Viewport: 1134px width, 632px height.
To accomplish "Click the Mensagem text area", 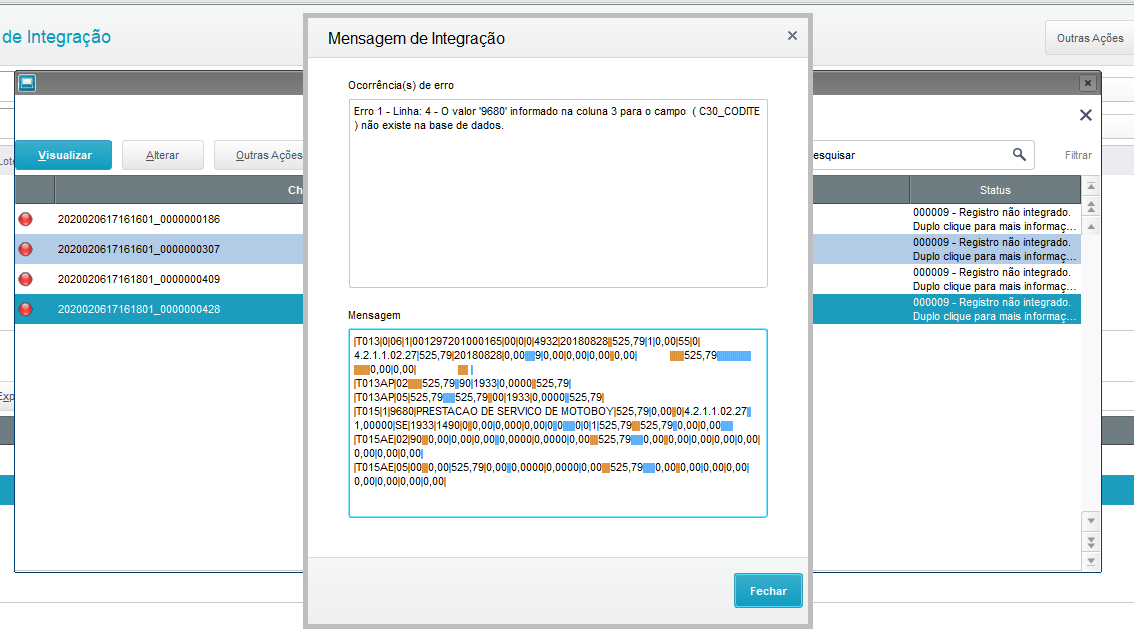I will coord(558,423).
